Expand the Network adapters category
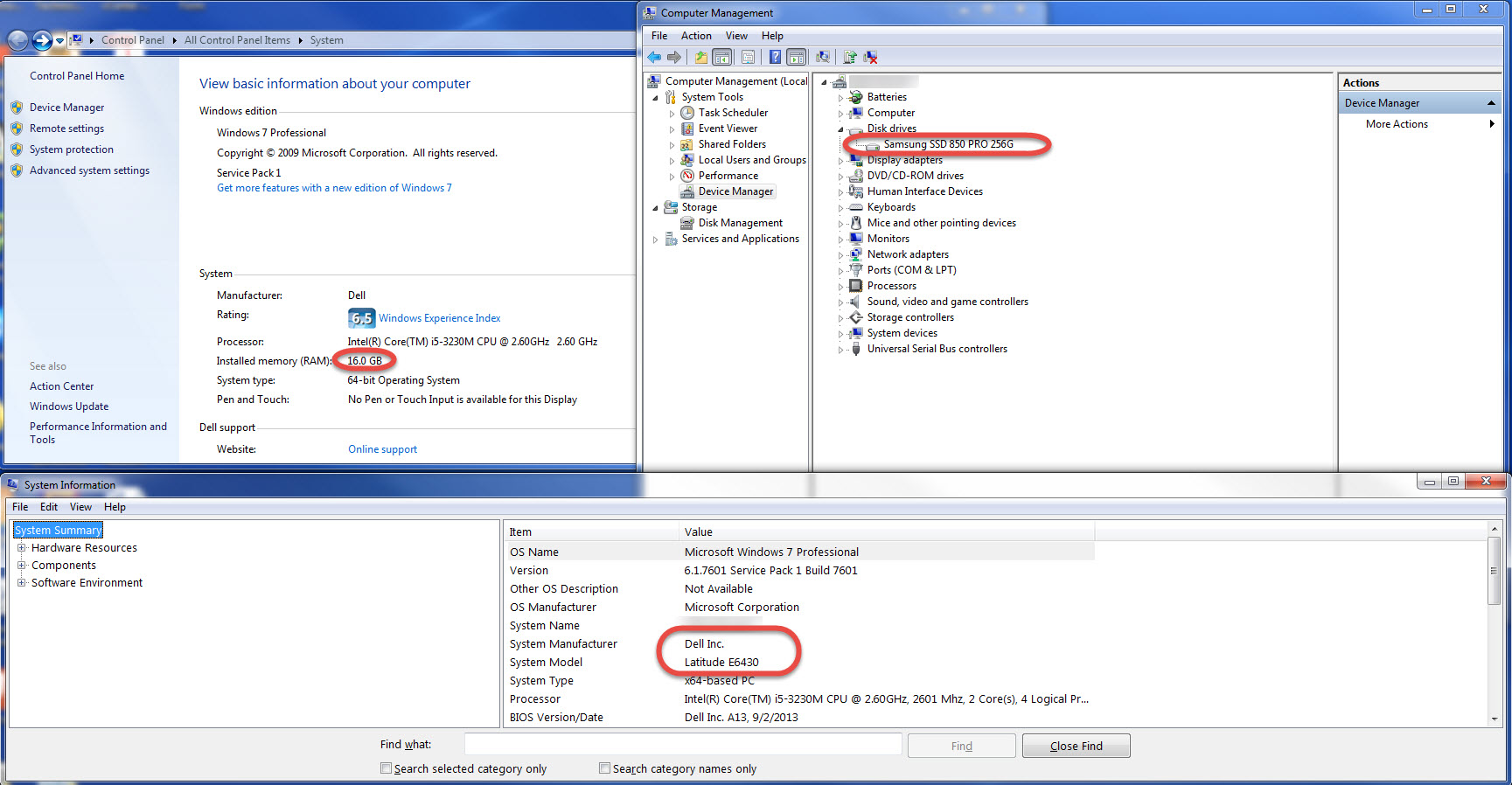 841,255
